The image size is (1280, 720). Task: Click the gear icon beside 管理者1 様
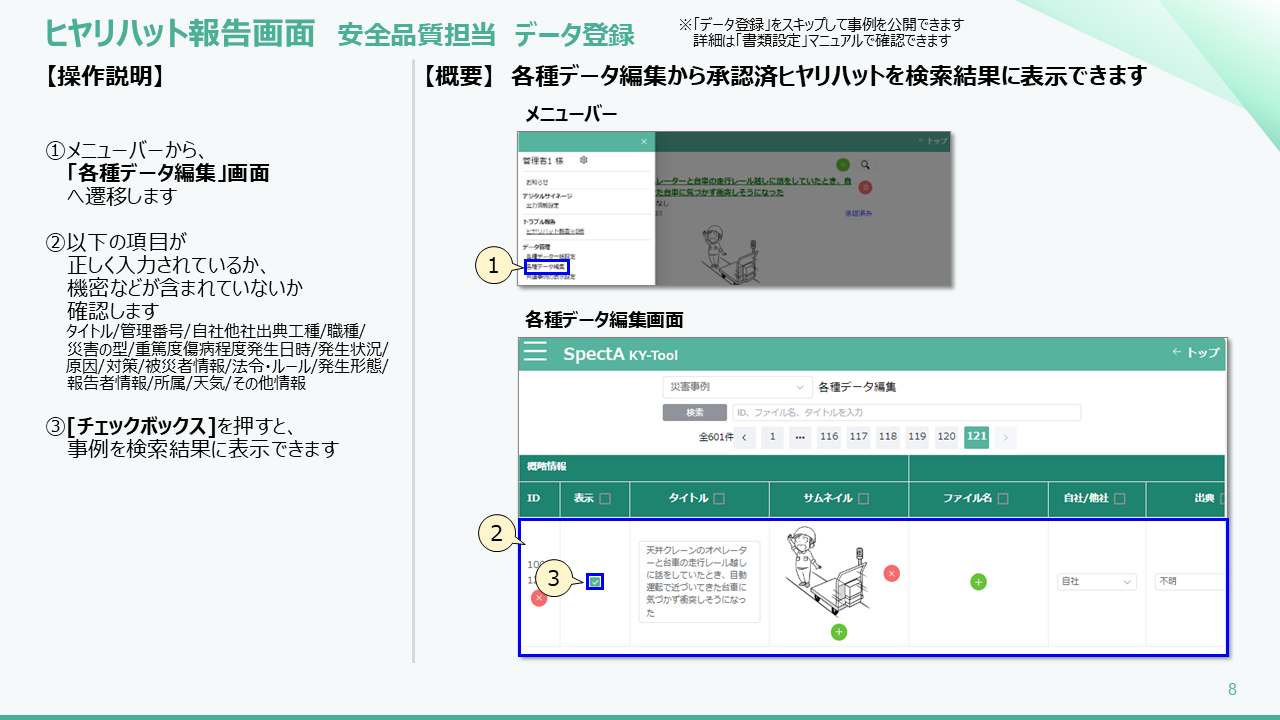coord(583,160)
